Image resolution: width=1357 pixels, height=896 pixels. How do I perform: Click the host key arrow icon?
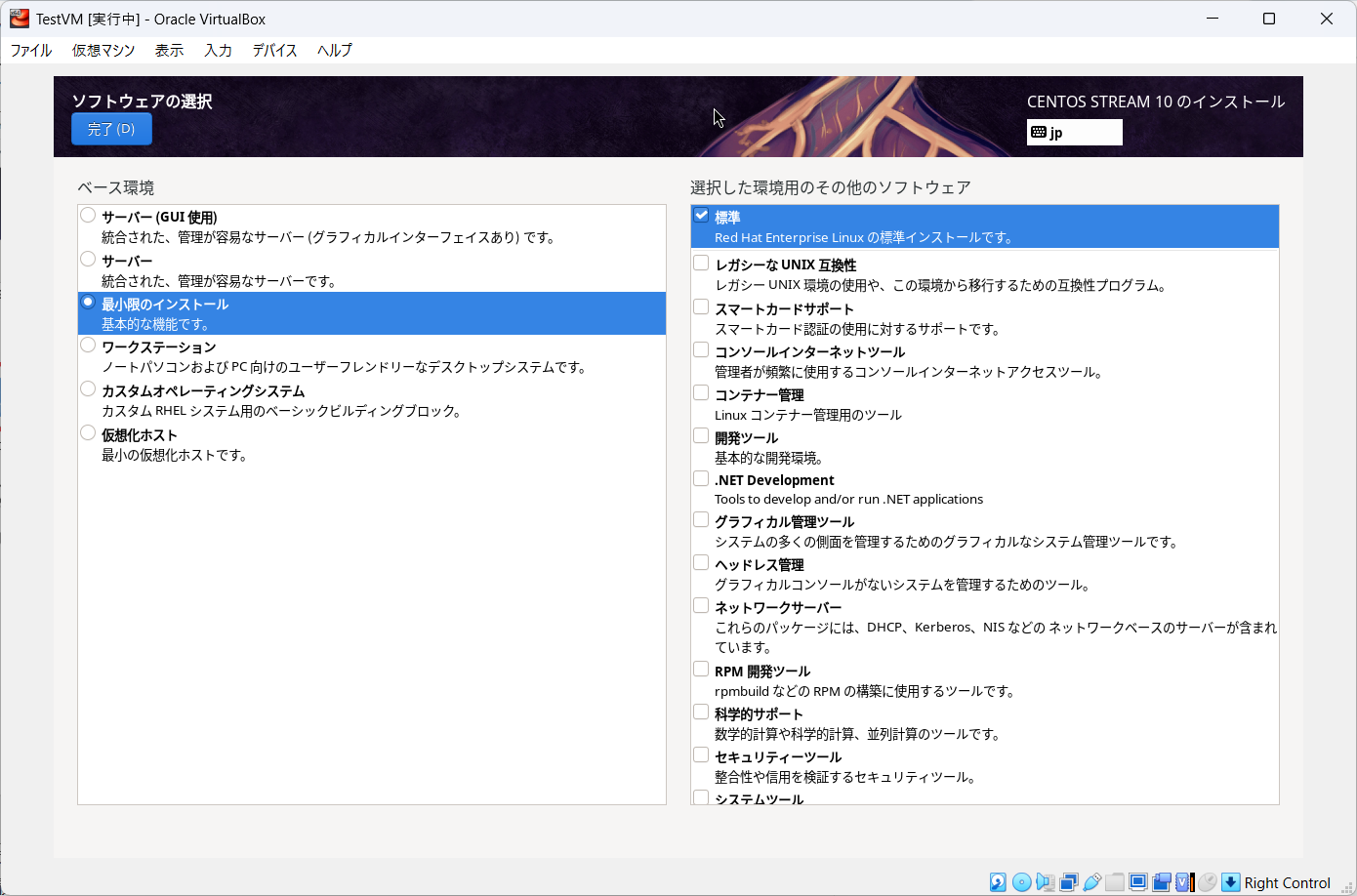[x=1231, y=882]
